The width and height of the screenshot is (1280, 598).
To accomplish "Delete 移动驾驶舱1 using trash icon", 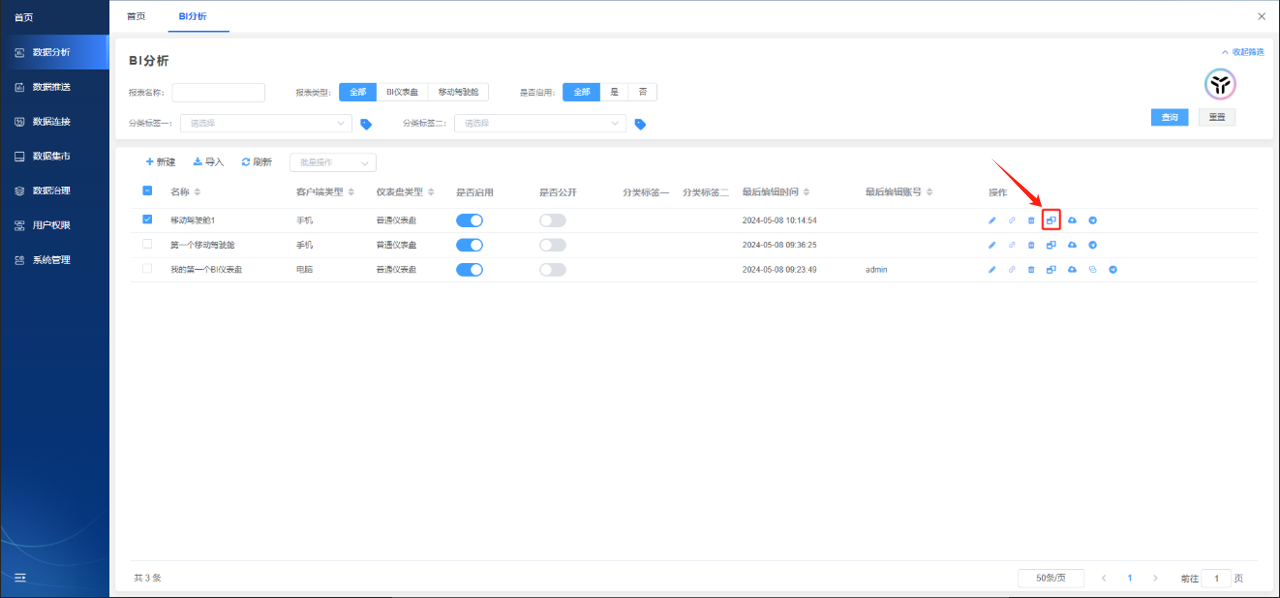I will coord(1031,220).
